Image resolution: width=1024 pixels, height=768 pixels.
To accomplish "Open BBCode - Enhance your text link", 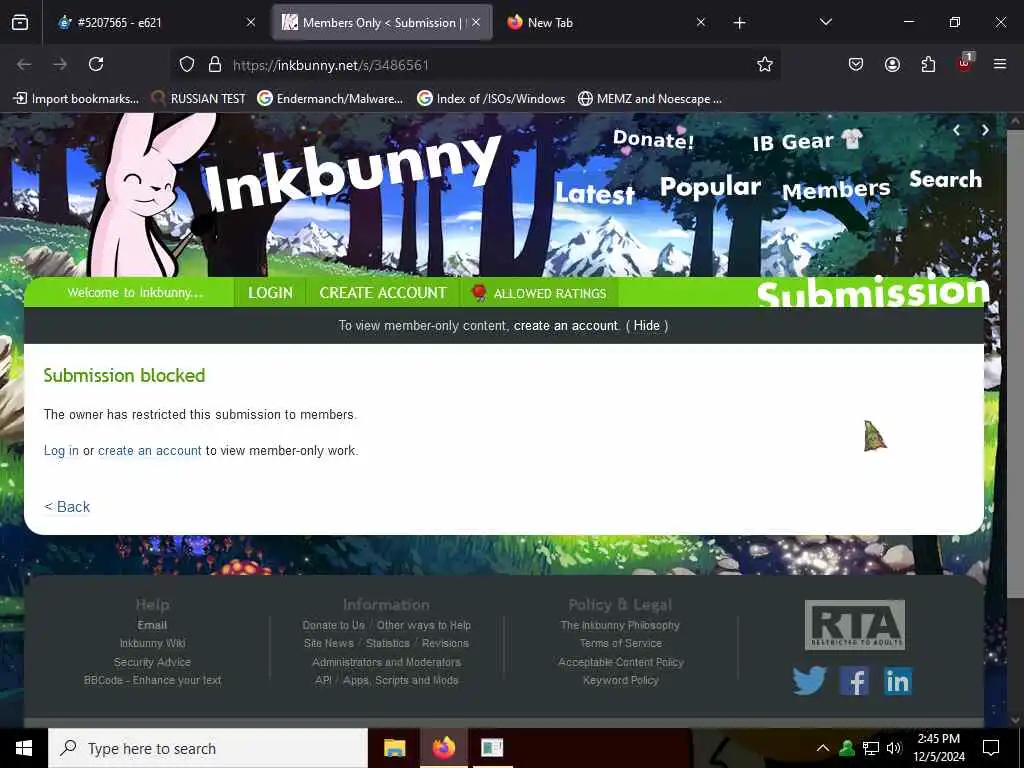I will point(152,680).
